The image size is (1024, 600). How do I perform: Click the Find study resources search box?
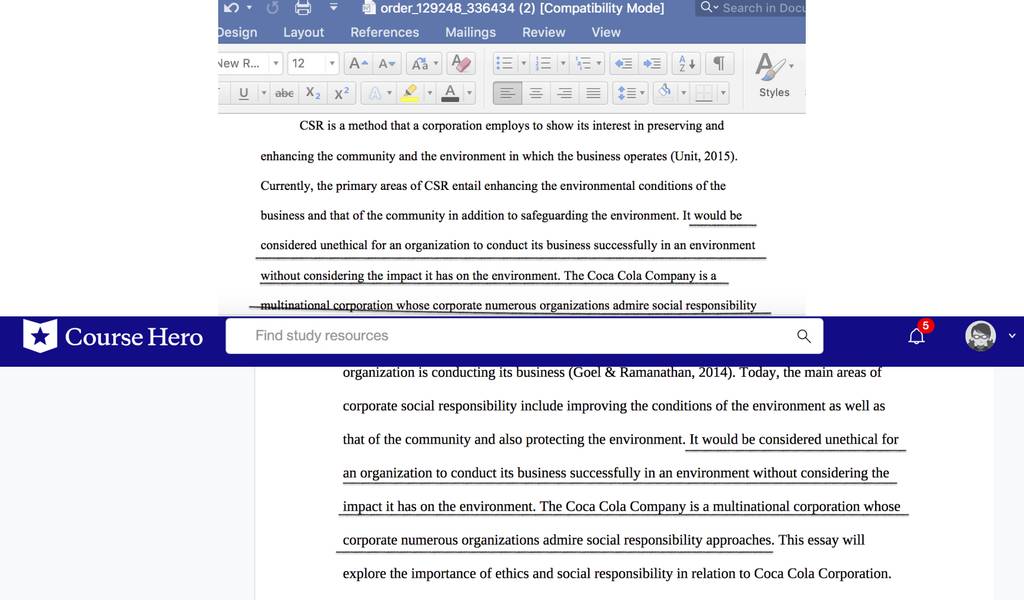point(524,336)
